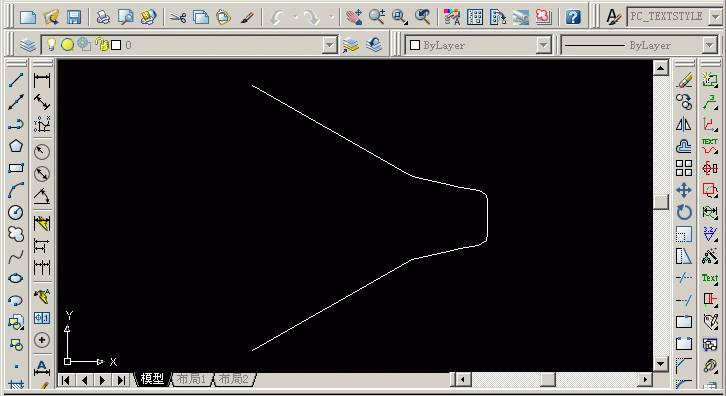This screenshot has width=726, height=396.
Task: Select the Rectangle tool
Action: [16, 168]
